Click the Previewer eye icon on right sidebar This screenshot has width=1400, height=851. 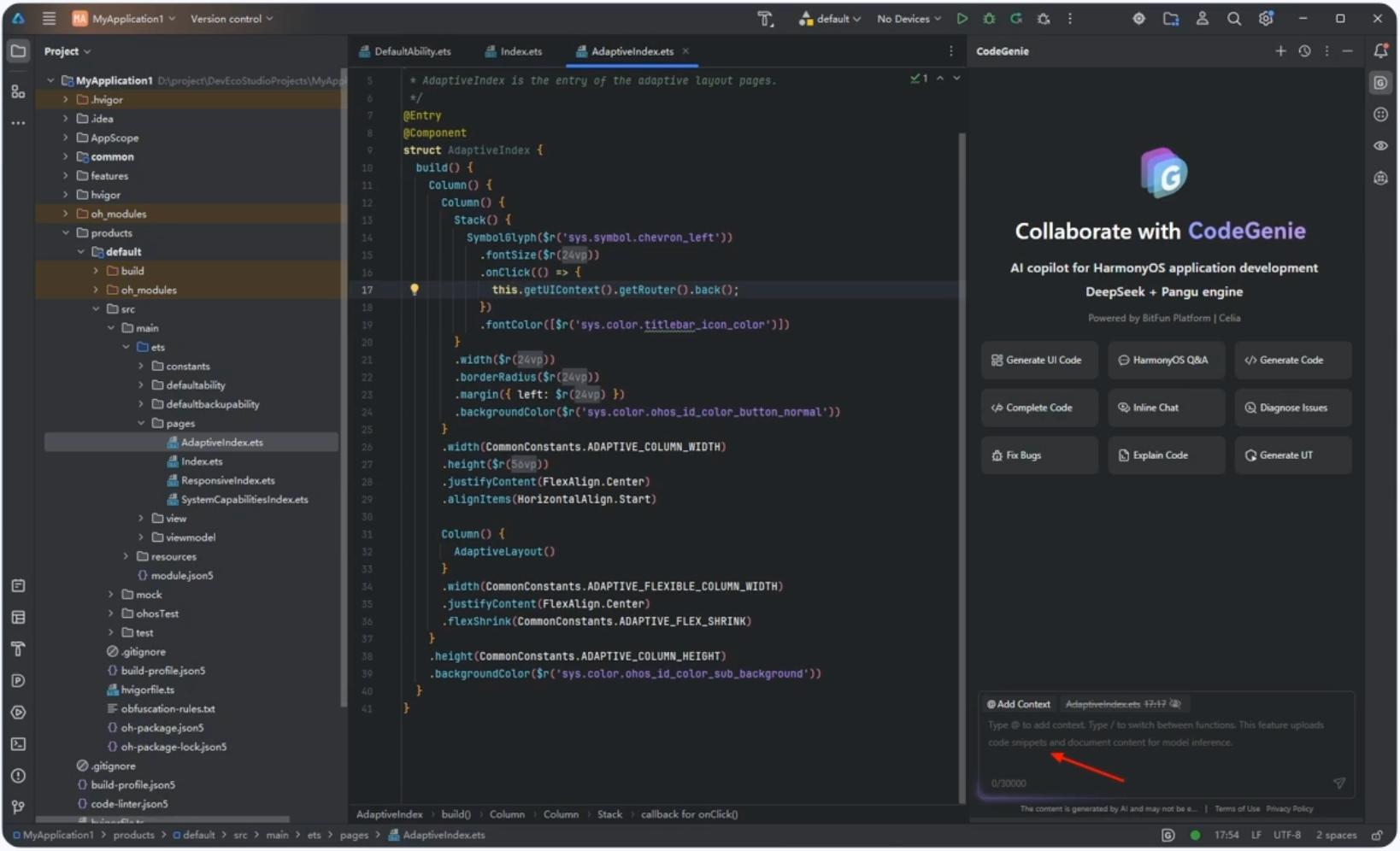point(1380,146)
